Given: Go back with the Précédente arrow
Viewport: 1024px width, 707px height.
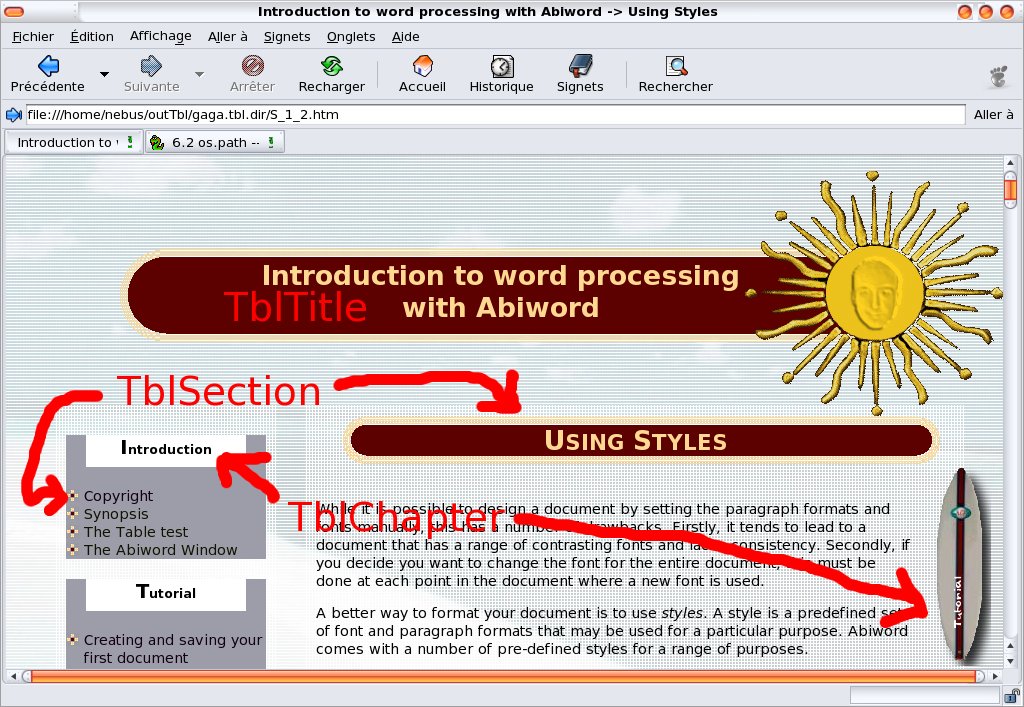Looking at the screenshot, I should click(x=48, y=66).
